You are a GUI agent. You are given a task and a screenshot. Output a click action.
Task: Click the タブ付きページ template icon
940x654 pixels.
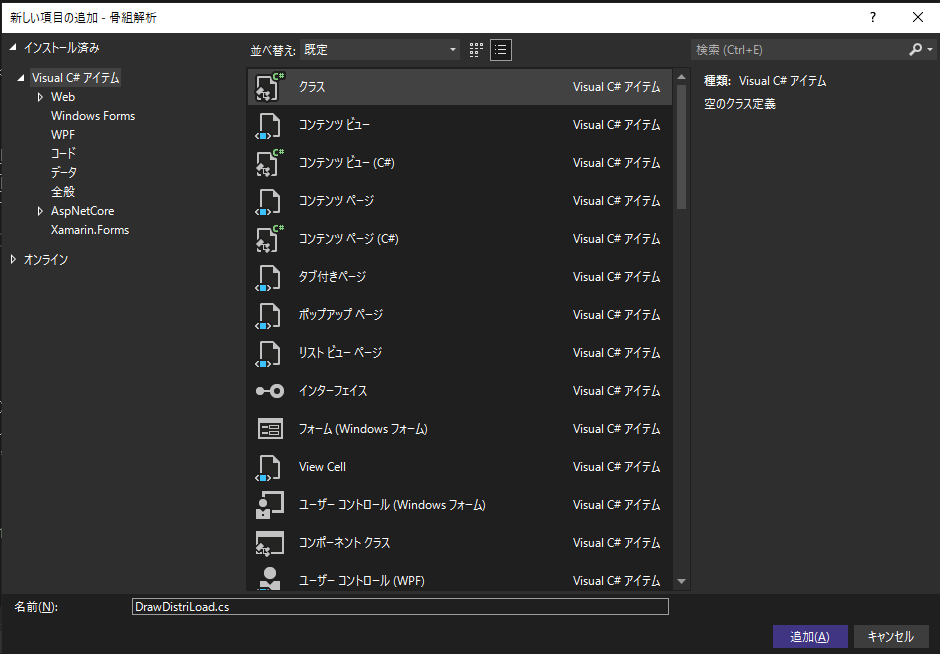pos(268,278)
